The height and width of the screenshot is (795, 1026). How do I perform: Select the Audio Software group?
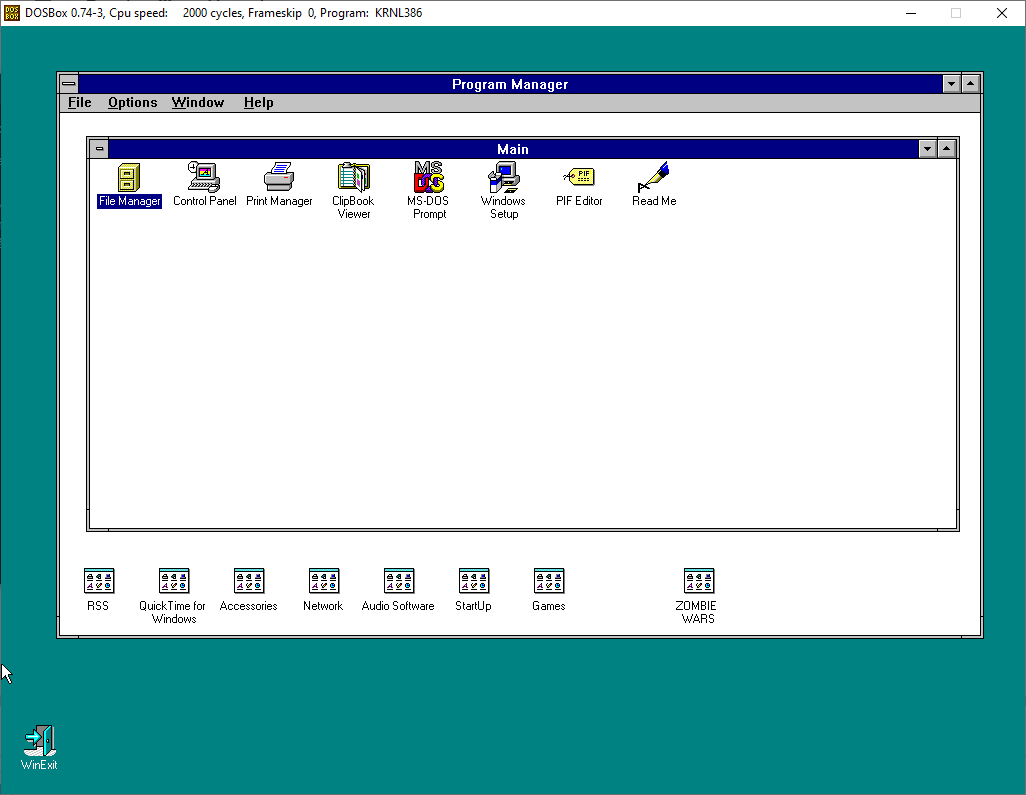pyautogui.click(x=398, y=580)
